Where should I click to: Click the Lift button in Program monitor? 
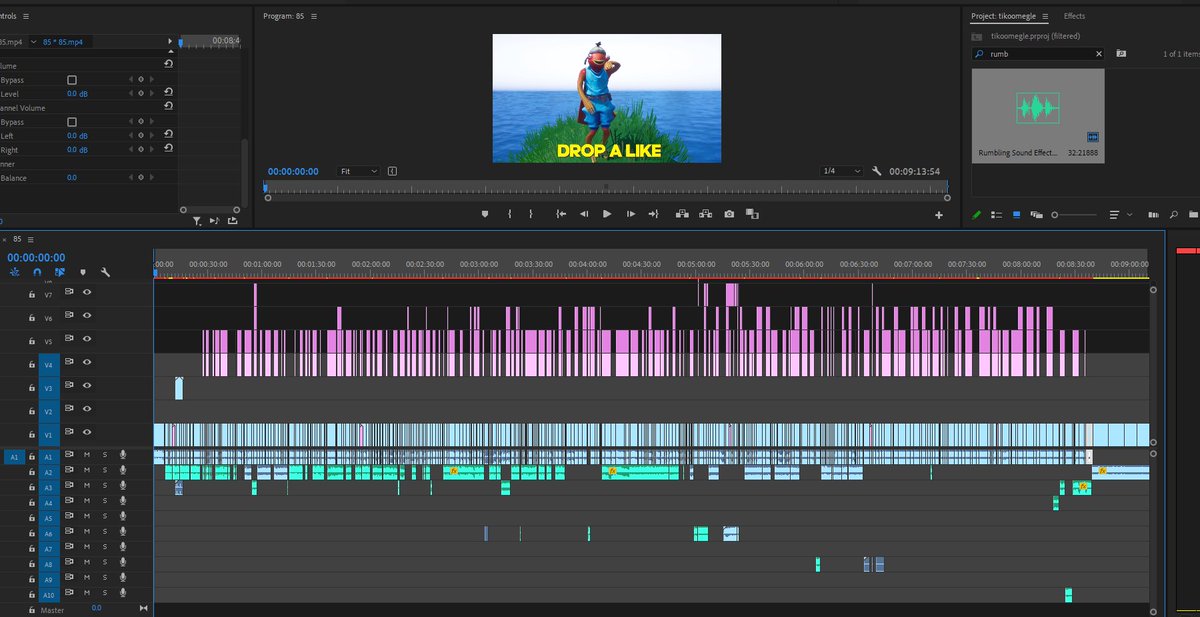683,214
